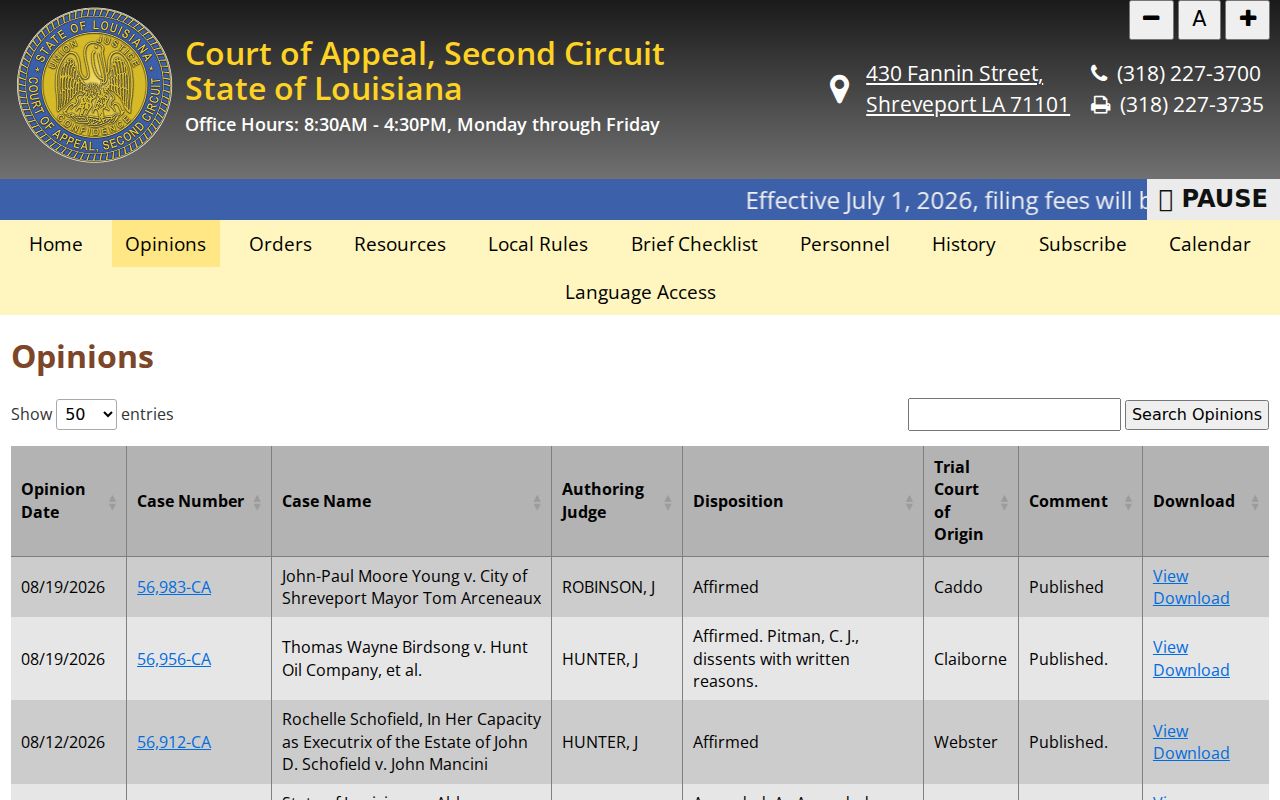
Task: Sort by Trial Court of Origin arrows
Action: click(x=1004, y=502)
